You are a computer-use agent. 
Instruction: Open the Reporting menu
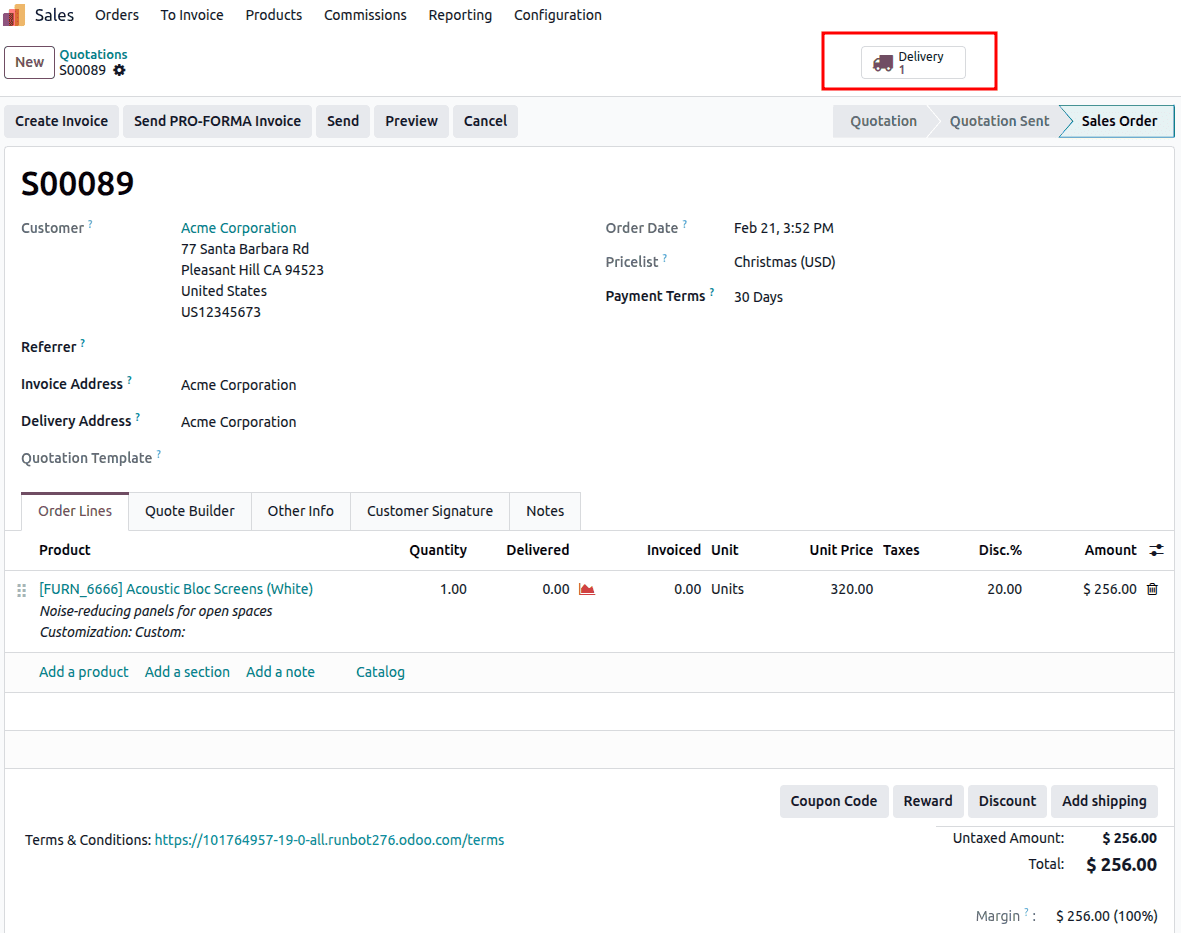[x=460, y=15]
